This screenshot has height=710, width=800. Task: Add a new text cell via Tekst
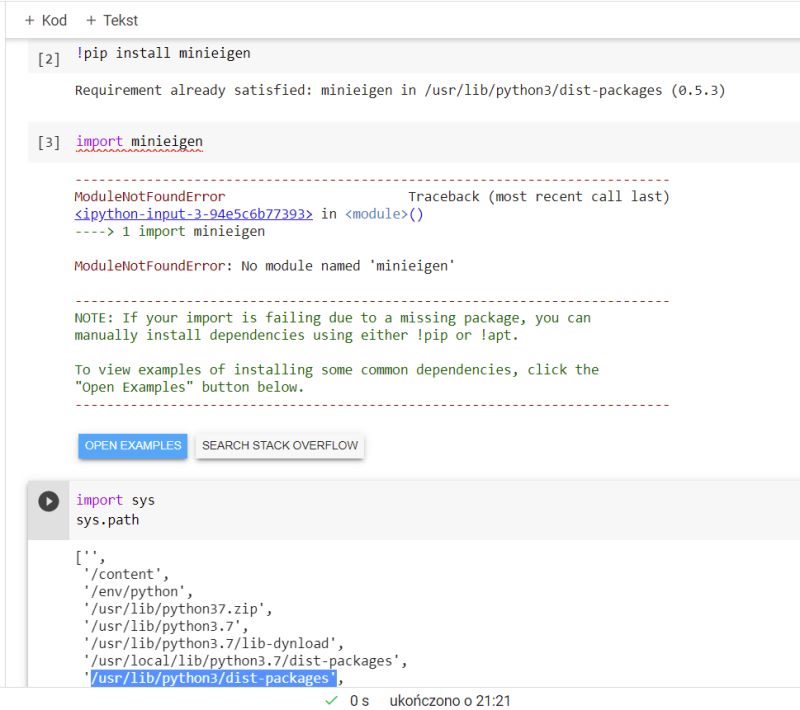(x=112, y=20)
